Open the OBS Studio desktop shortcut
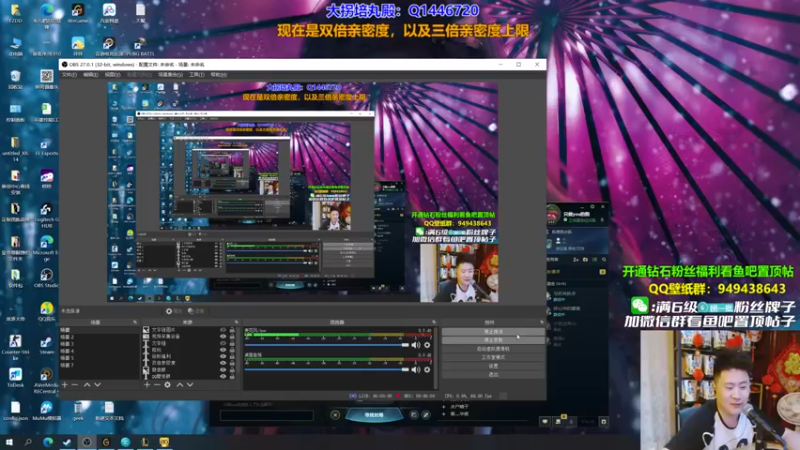 46,278
